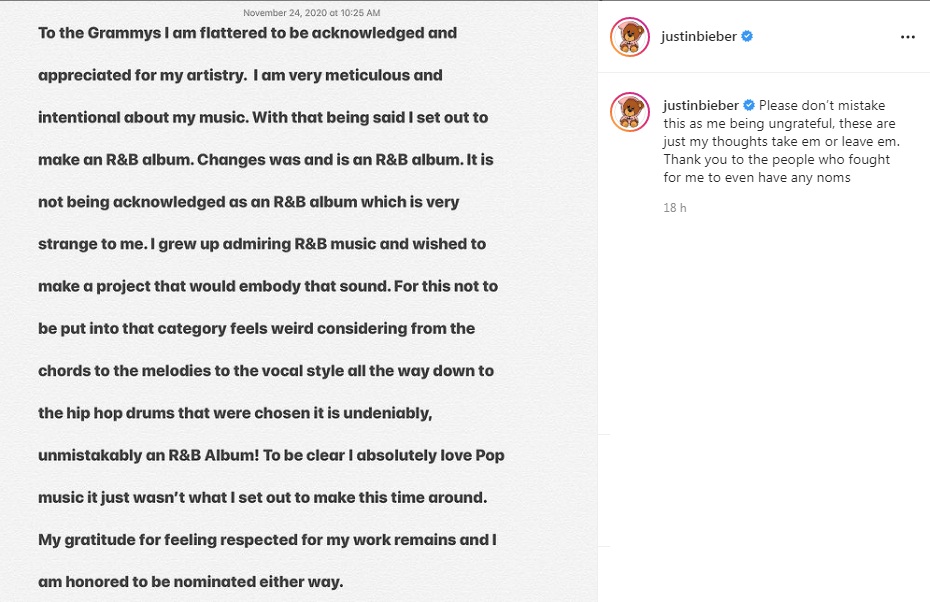Click the teddy bear avatar beside the caption

point(630,112)
